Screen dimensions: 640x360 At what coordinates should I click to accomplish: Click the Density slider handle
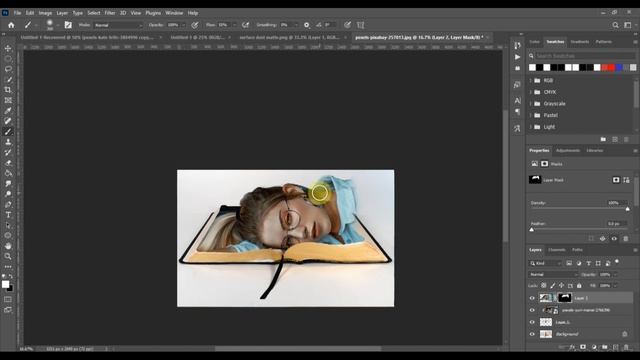click(628, 209)
